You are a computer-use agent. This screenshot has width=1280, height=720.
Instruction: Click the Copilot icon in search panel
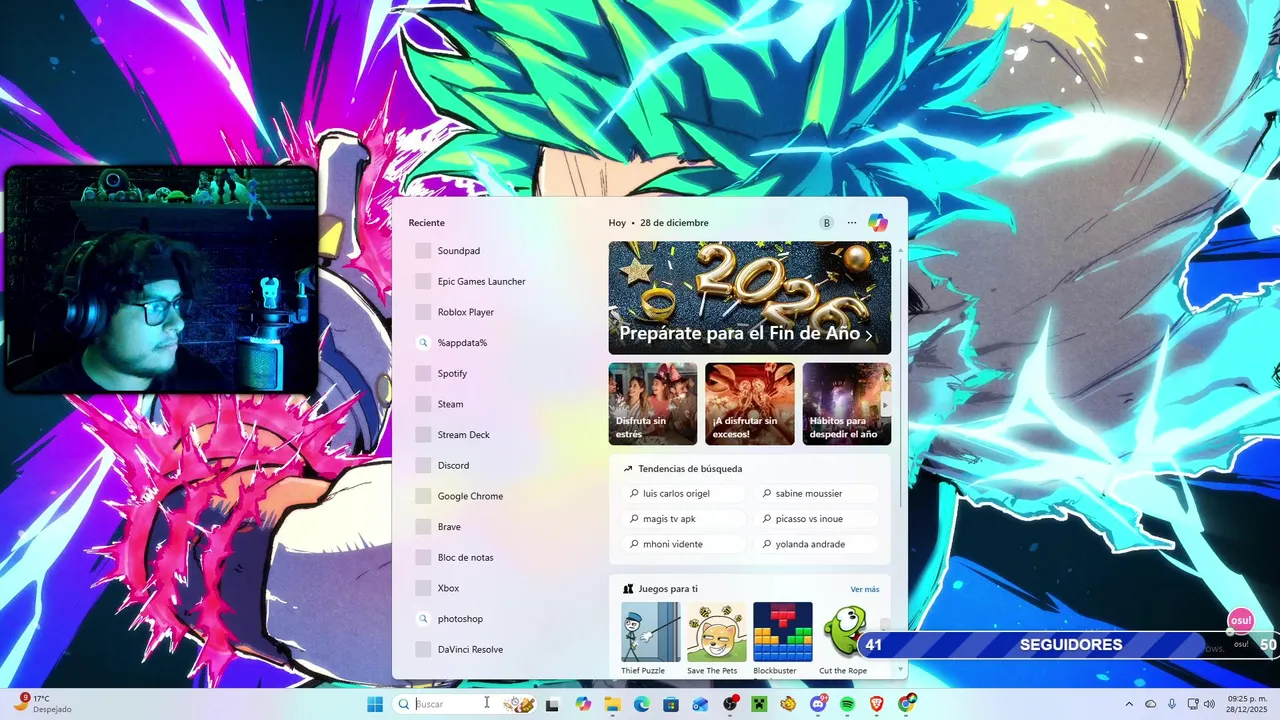pos(878,223)
